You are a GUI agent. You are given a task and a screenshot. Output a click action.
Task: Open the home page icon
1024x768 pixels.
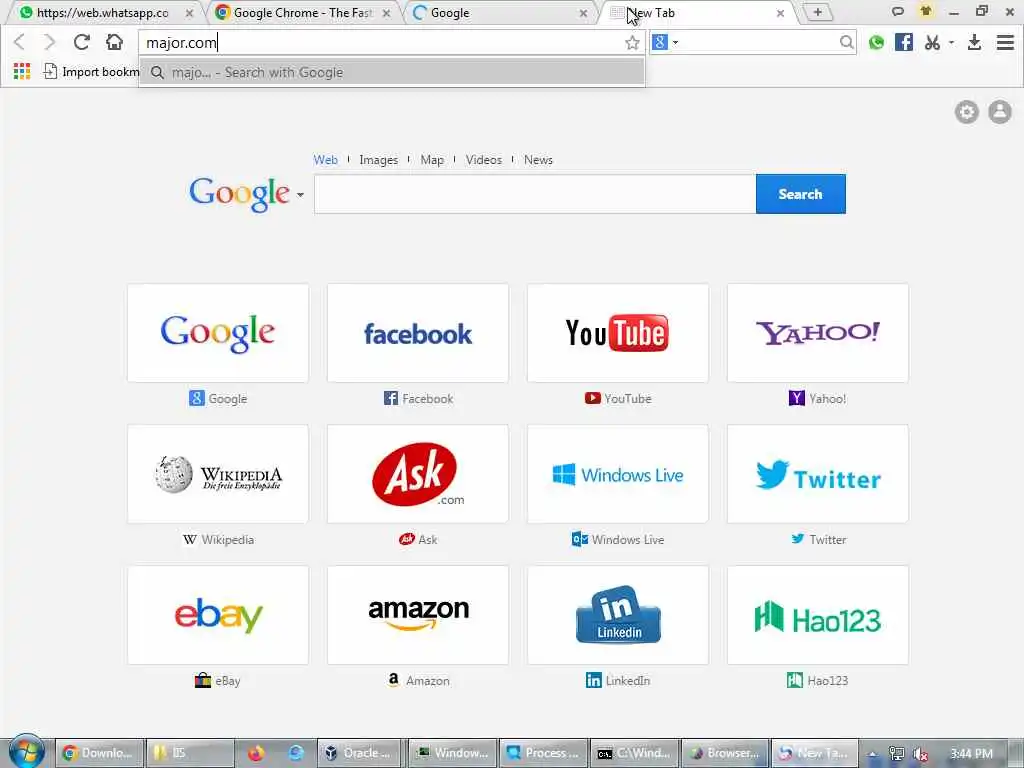coord(114,42)
